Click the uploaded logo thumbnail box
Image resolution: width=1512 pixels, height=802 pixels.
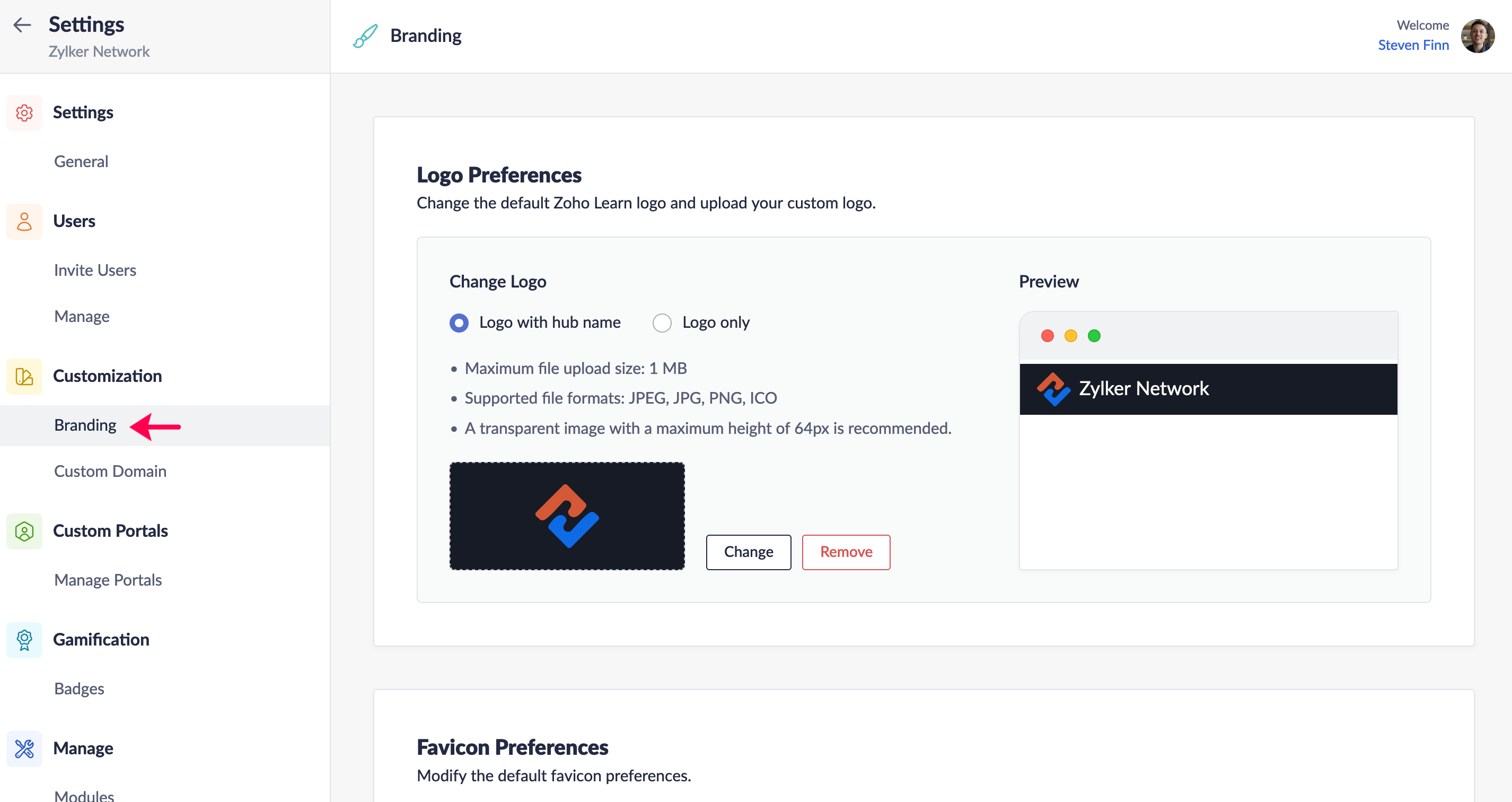tap(567, 516)
